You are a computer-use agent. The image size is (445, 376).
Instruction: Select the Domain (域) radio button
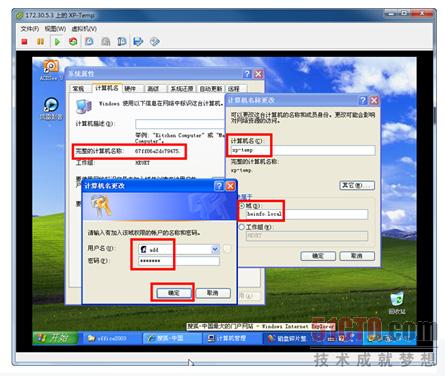(242, 206)
